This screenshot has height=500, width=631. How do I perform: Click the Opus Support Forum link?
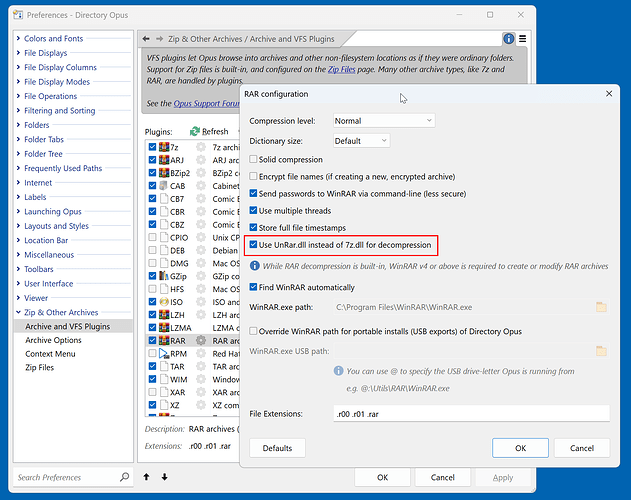207,103
